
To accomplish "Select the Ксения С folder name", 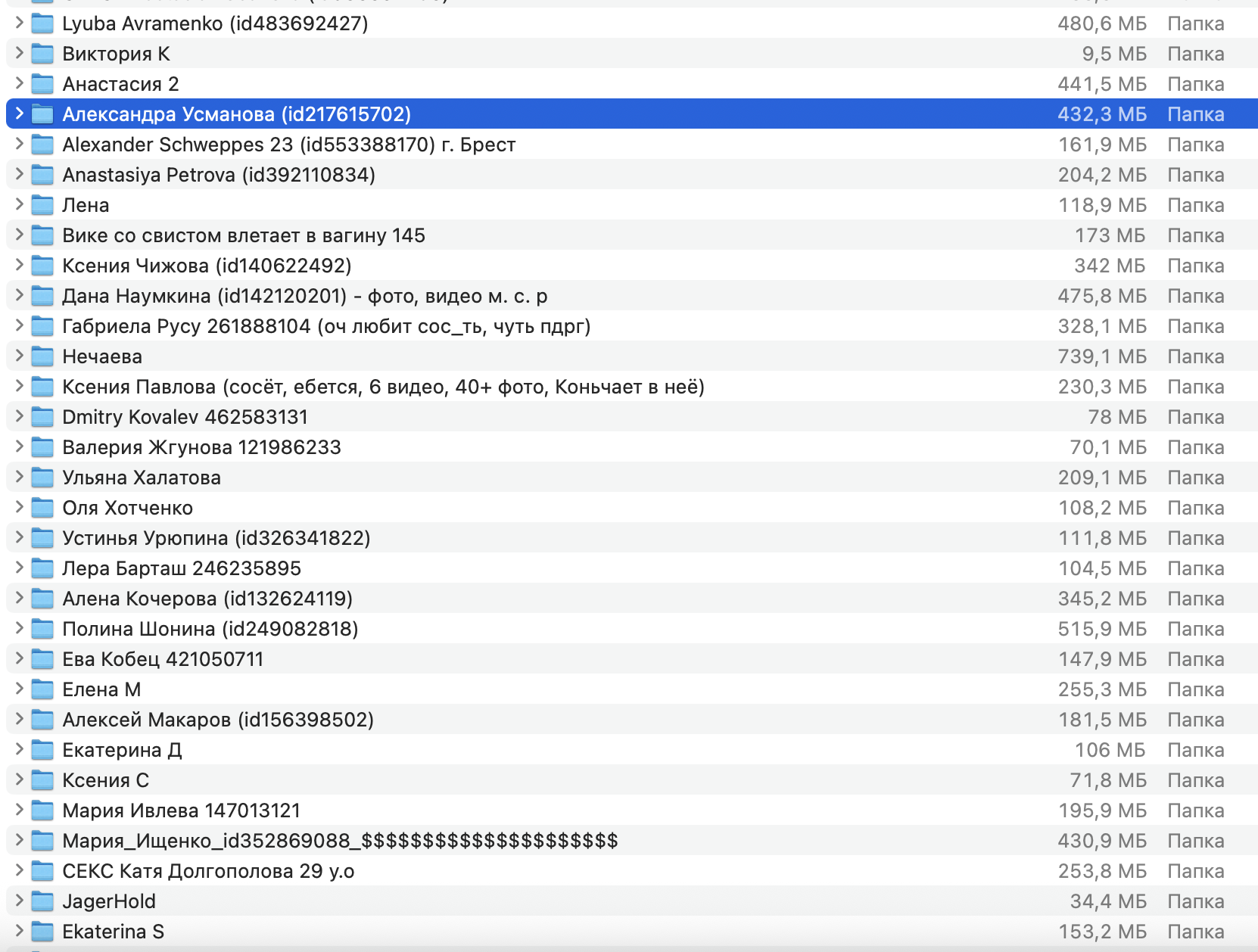I will tap(105, 780).
